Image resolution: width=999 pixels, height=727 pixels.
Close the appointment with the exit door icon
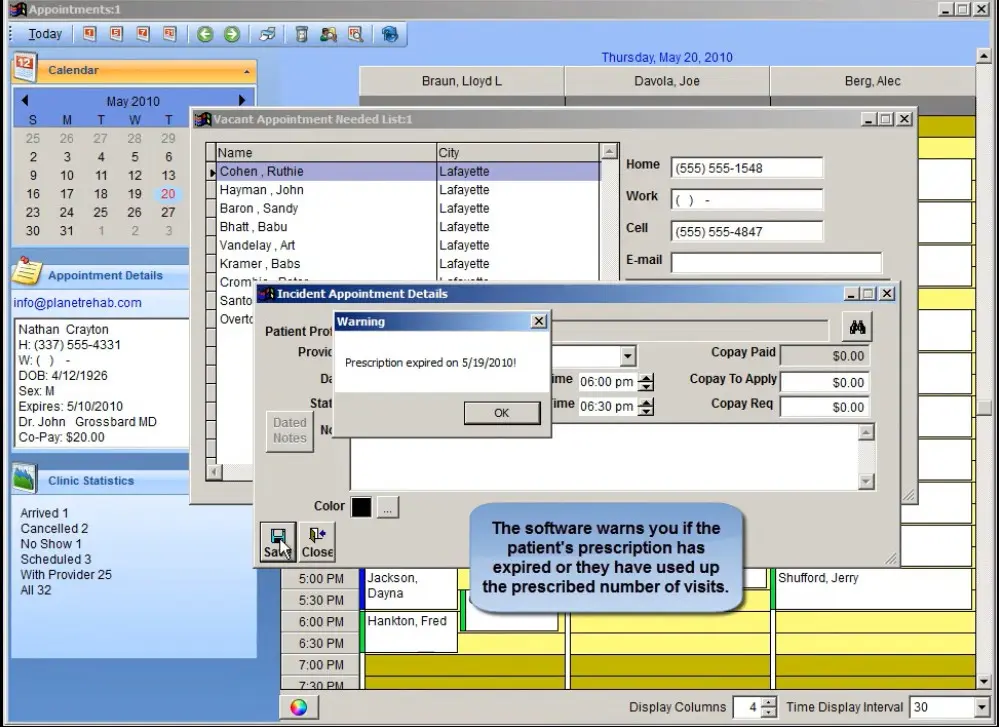coord(317,540)
